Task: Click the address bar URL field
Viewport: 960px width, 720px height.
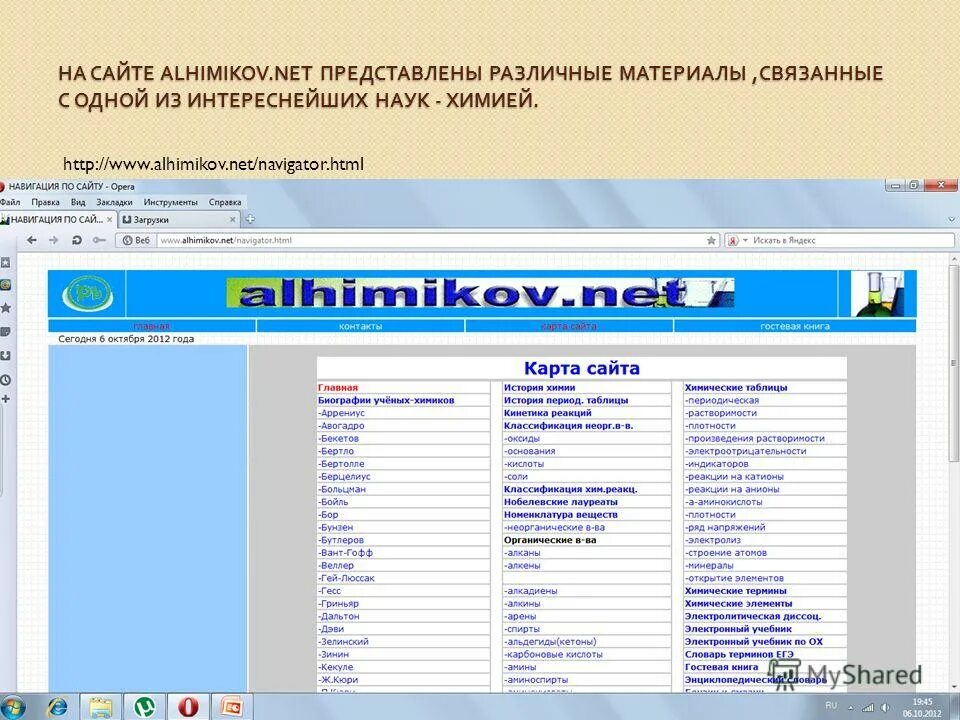Action: [432, 241]
